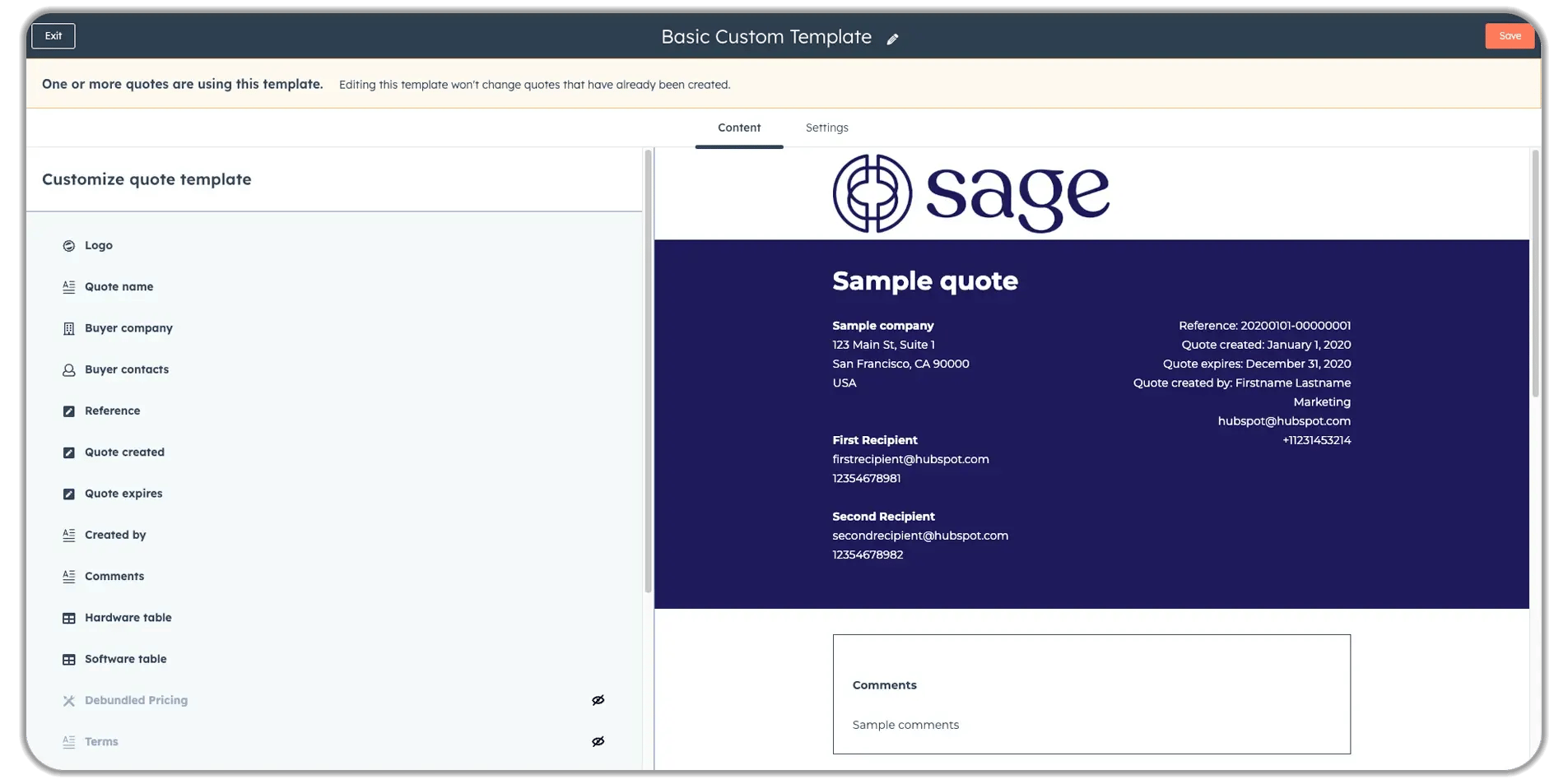Click the Reference checkbox icon
The height and width of the screenshot is (784, 1568).
[69, 411]
